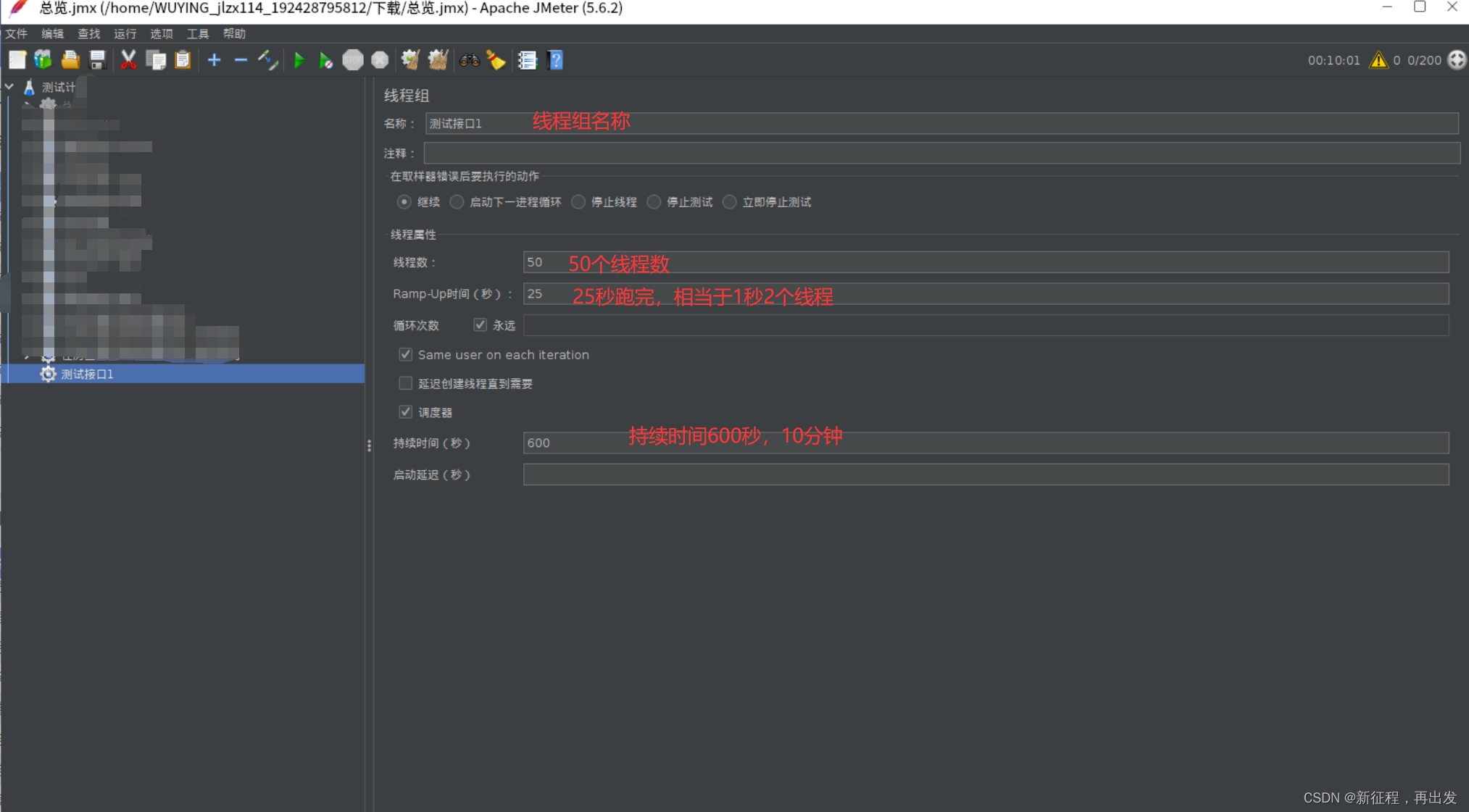This screenshot has height=812, width=1469.
Task: Open the 选项 menu
Action: [x=161, y=34]
